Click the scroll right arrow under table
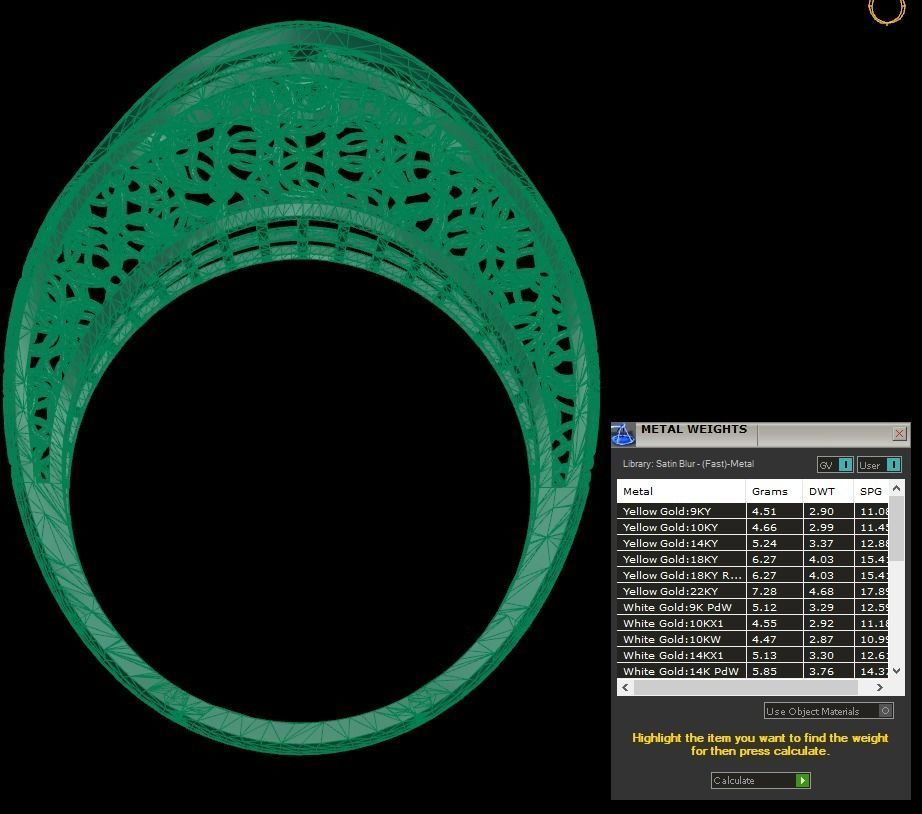Screen dimensions: 922x814 pyautogui.click(x=880, y=687)
